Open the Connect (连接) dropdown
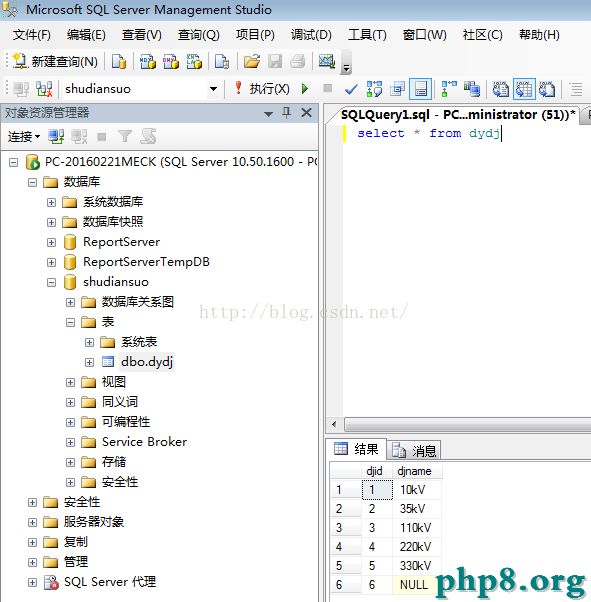This screenshot has width=591, height=602. tap(24, 137)
